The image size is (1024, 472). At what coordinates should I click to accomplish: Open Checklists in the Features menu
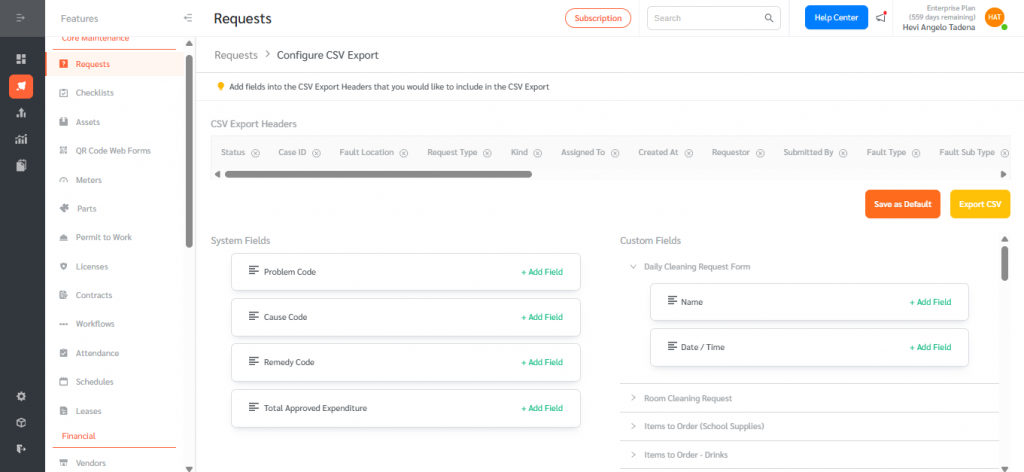tap(94, 93)
